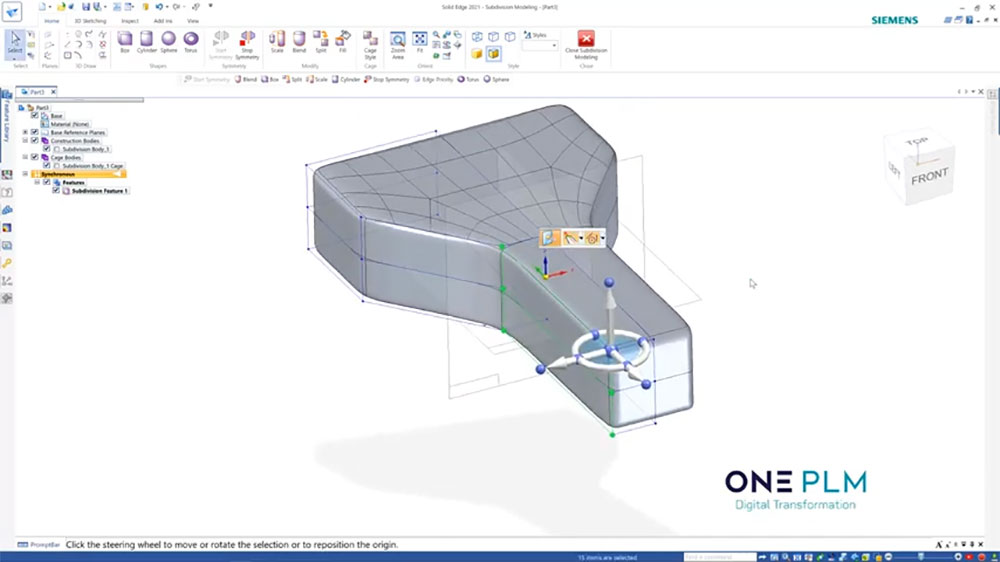Collapse the Features node

[x=37, y=182]
